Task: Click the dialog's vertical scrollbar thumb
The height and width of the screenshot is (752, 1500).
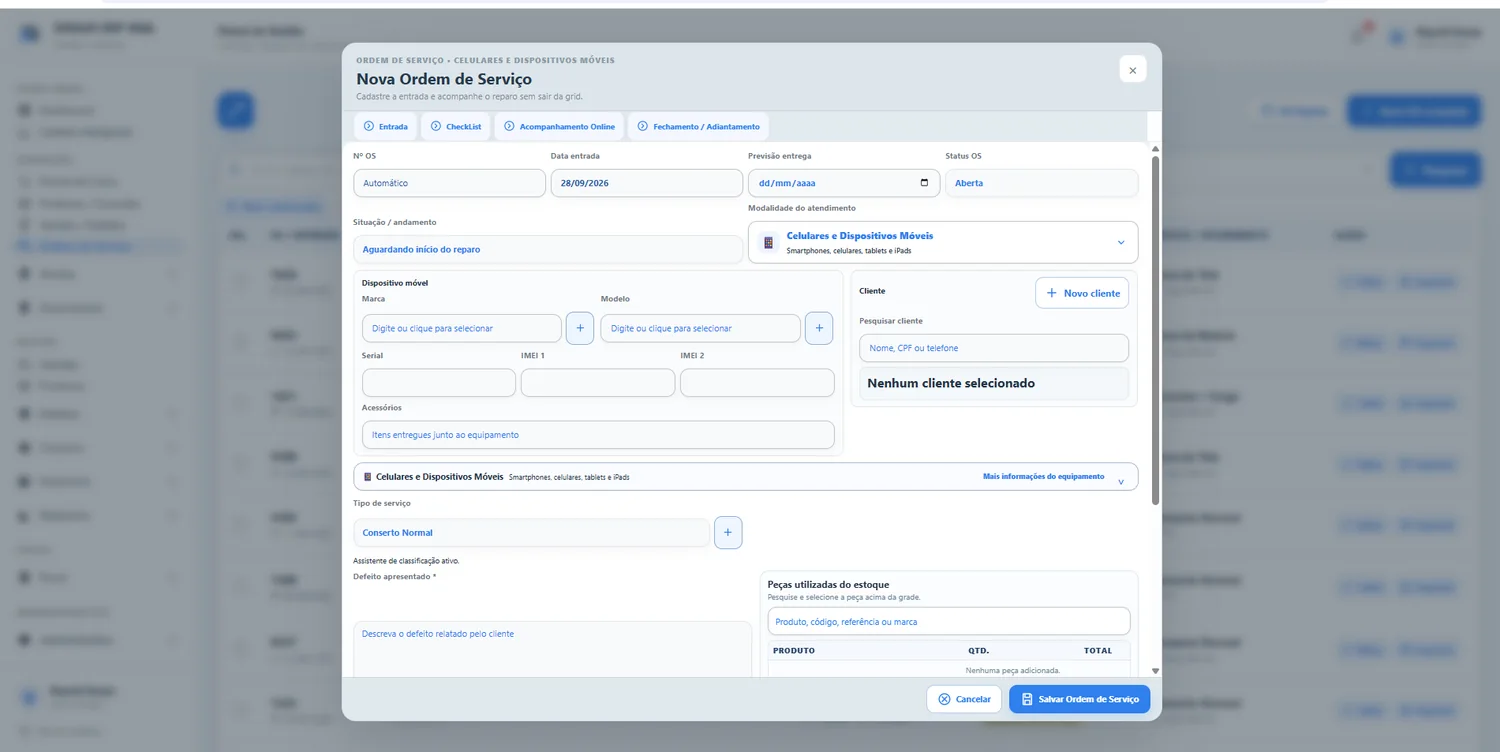Action: click(x=1156, y=330)
